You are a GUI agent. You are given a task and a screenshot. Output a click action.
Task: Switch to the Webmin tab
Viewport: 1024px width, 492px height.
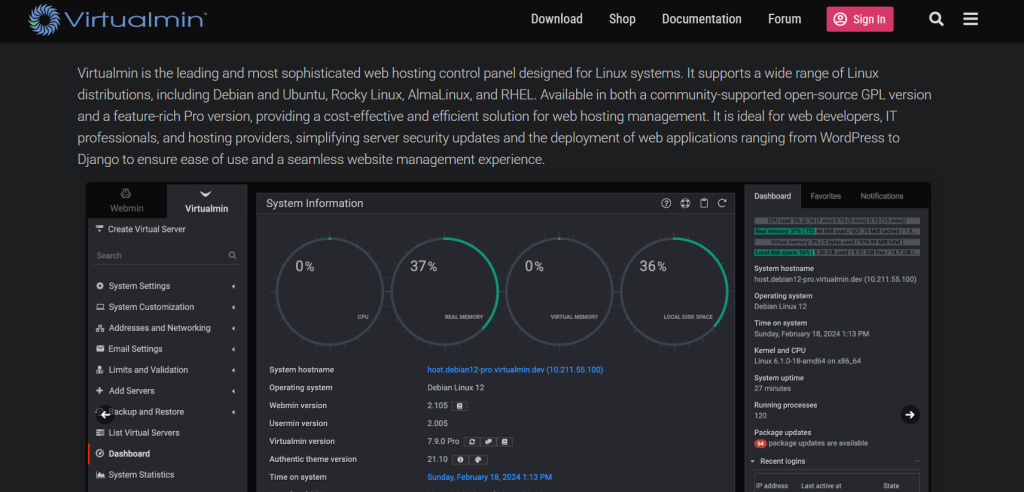point(126,200)
